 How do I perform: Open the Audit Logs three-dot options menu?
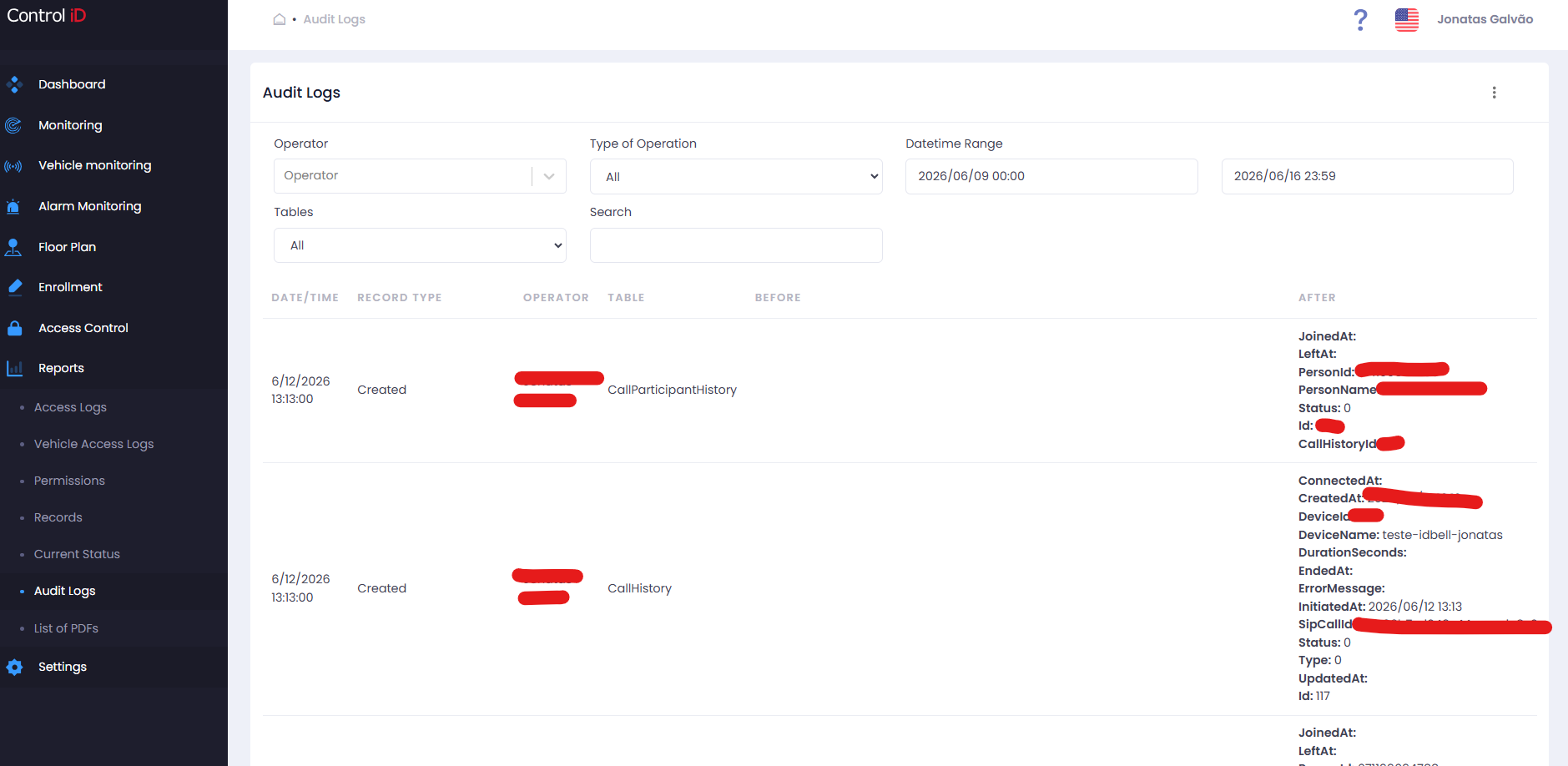click(1494, 93)
